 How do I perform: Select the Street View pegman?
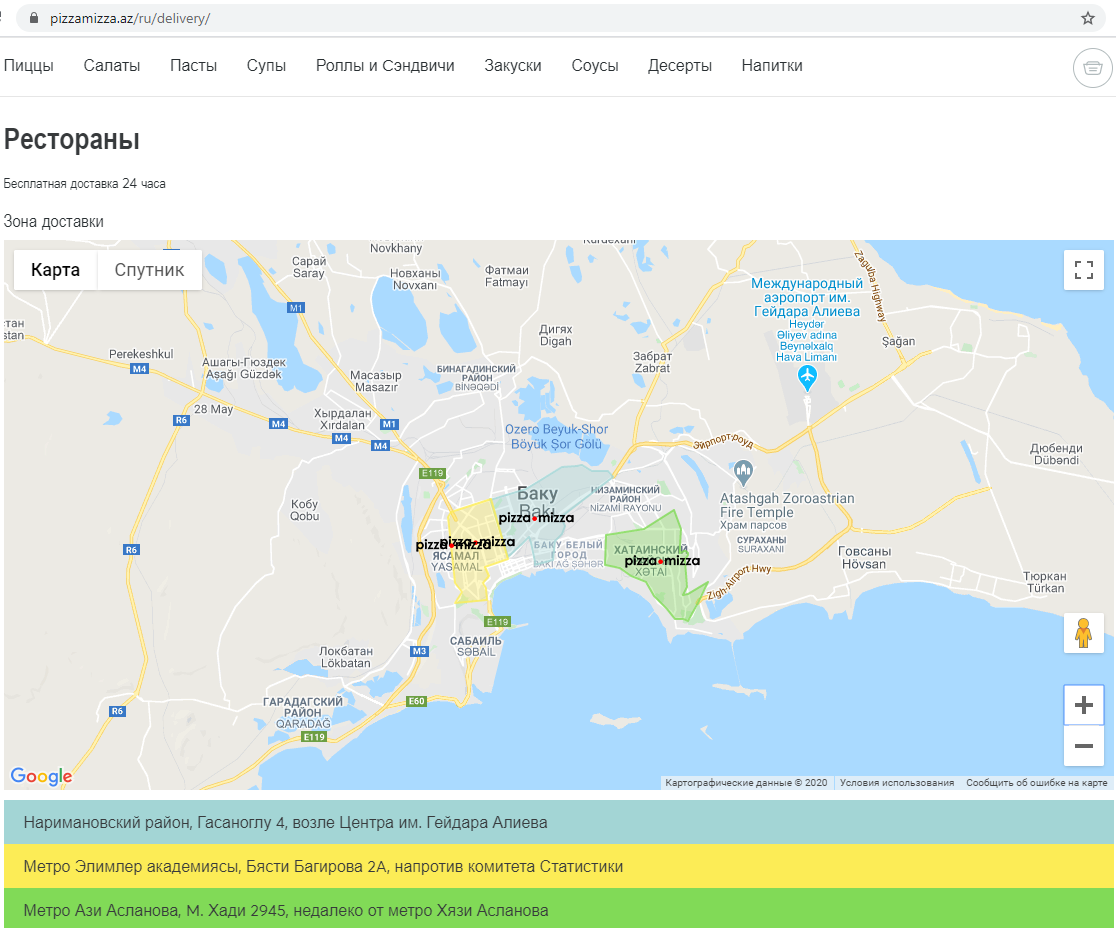coord(1083,633)
